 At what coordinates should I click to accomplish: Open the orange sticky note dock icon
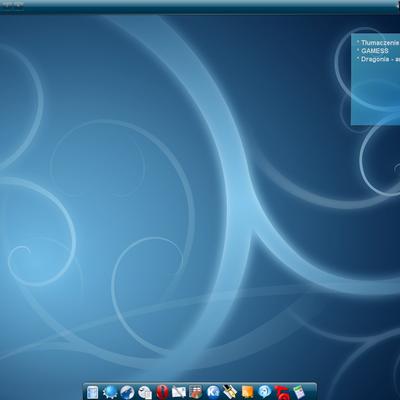[x=247, y=392]
